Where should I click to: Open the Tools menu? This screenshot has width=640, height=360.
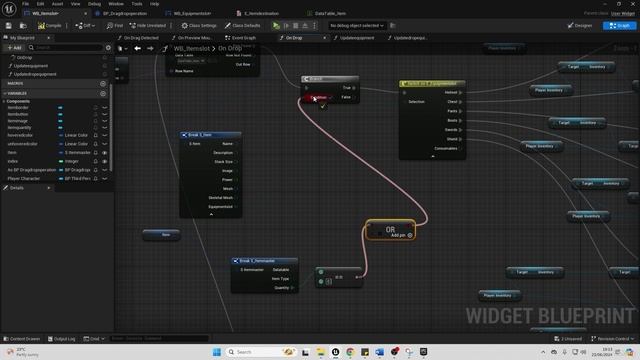point(137,4)
